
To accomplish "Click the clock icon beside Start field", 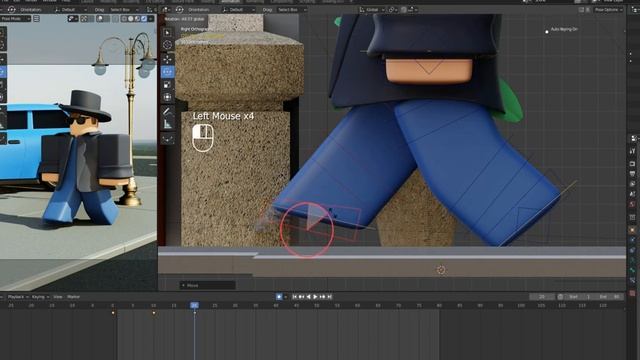I will [x=560, y=297].
